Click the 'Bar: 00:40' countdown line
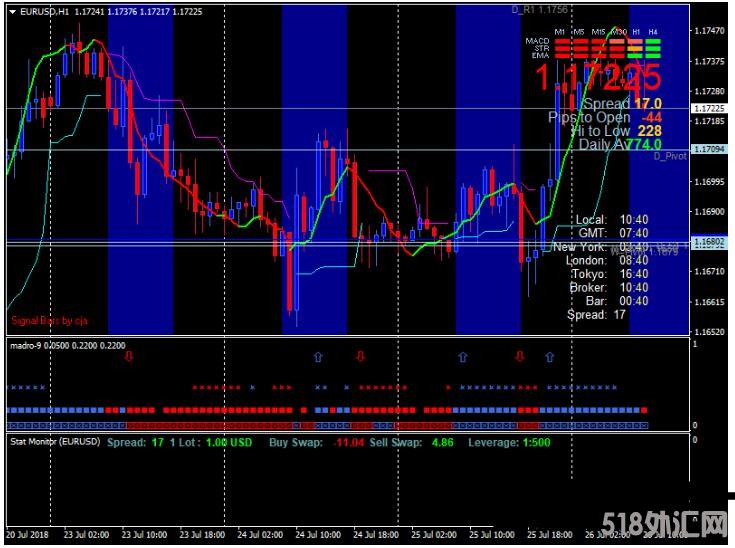735x548 pixels. click(617, 301)
